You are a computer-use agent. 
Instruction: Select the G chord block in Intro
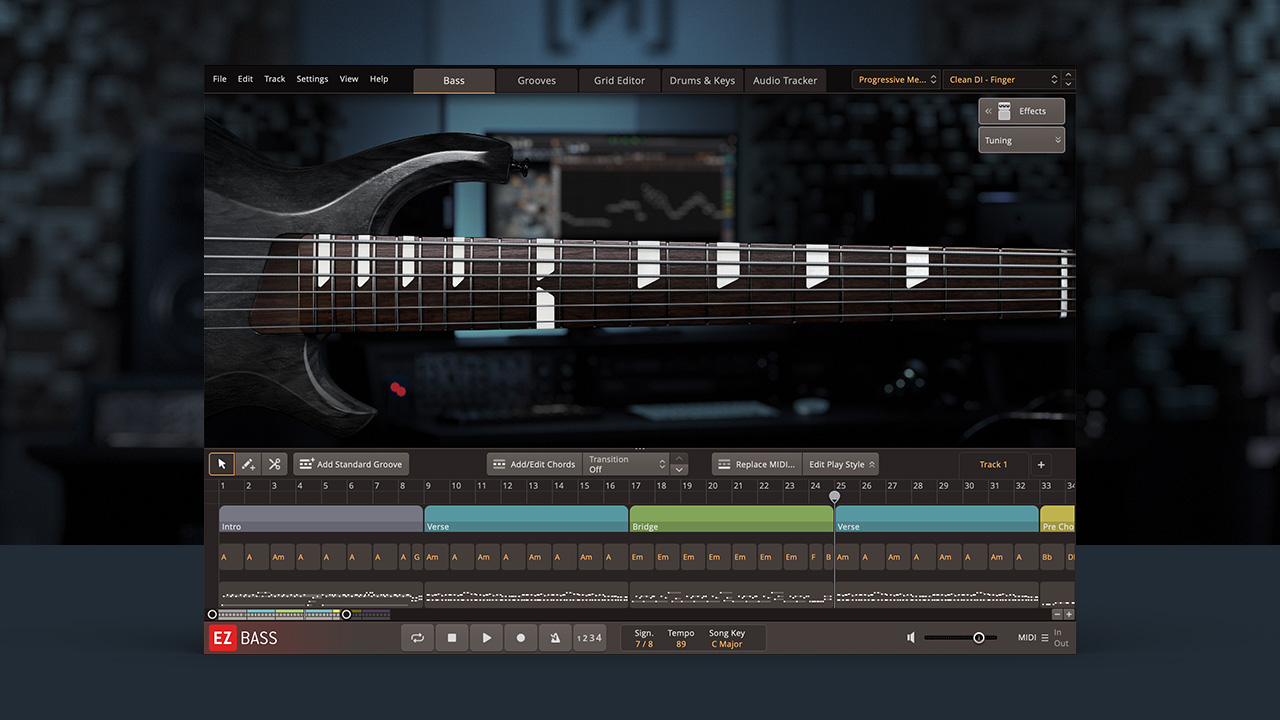[x=417, y=557]
